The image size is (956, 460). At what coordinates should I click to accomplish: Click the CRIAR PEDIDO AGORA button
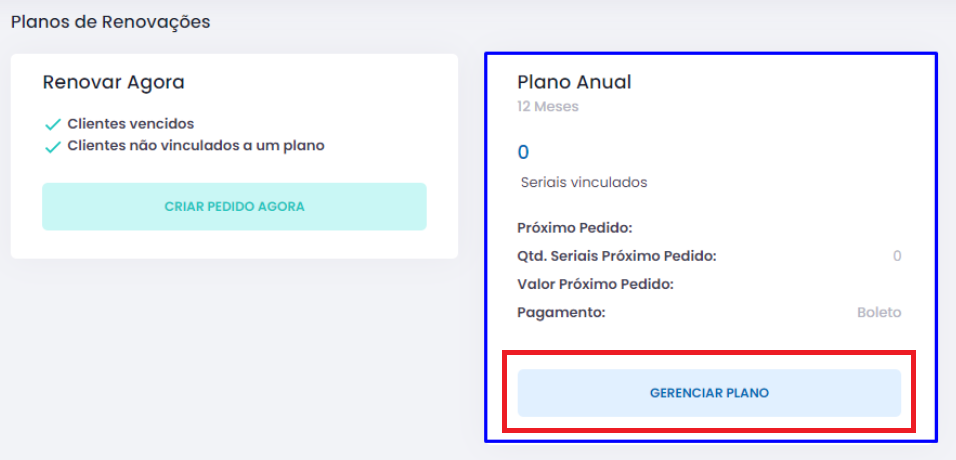[234, 207]
